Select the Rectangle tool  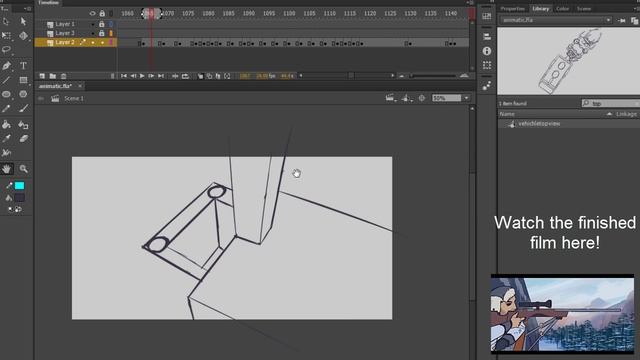[23, 80]
